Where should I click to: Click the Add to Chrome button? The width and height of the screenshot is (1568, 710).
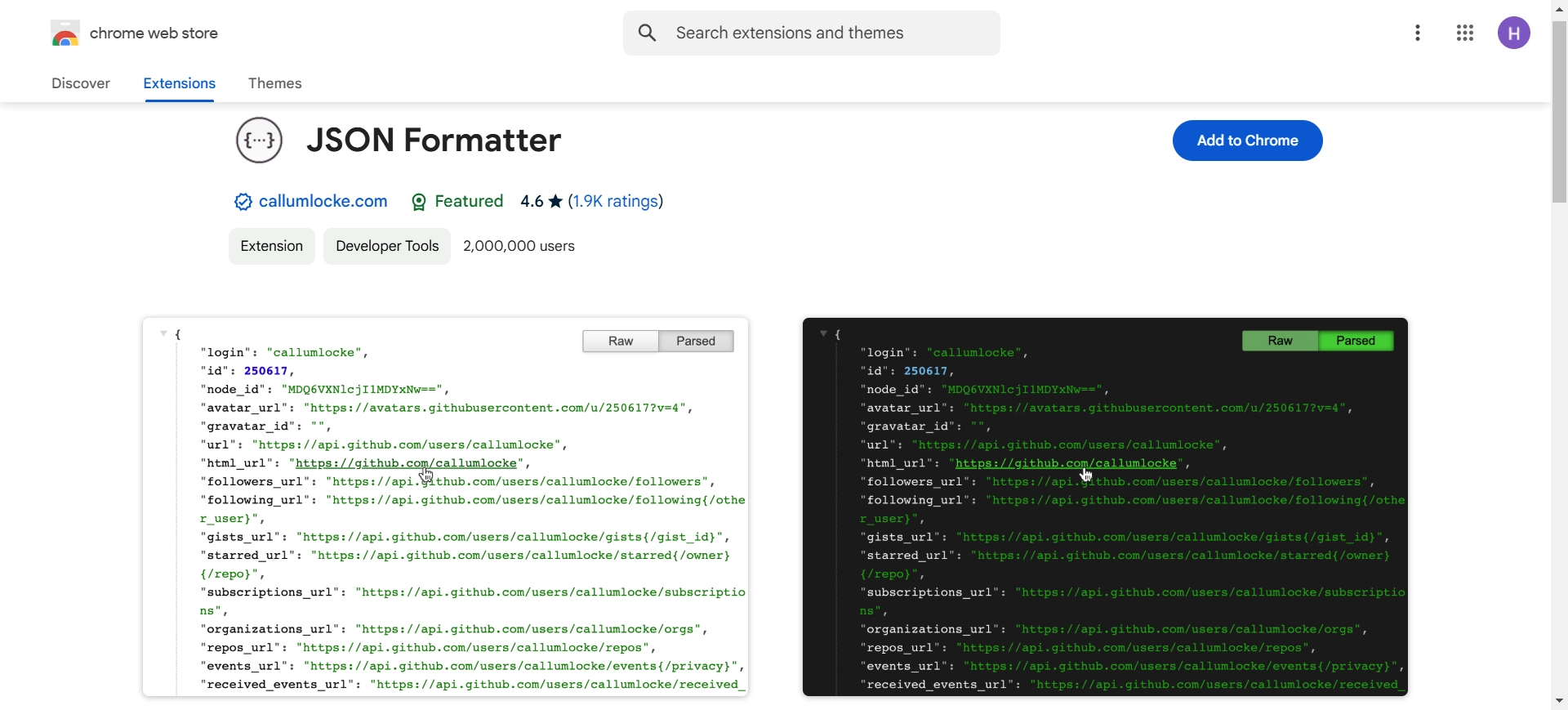pos(1248,141)
